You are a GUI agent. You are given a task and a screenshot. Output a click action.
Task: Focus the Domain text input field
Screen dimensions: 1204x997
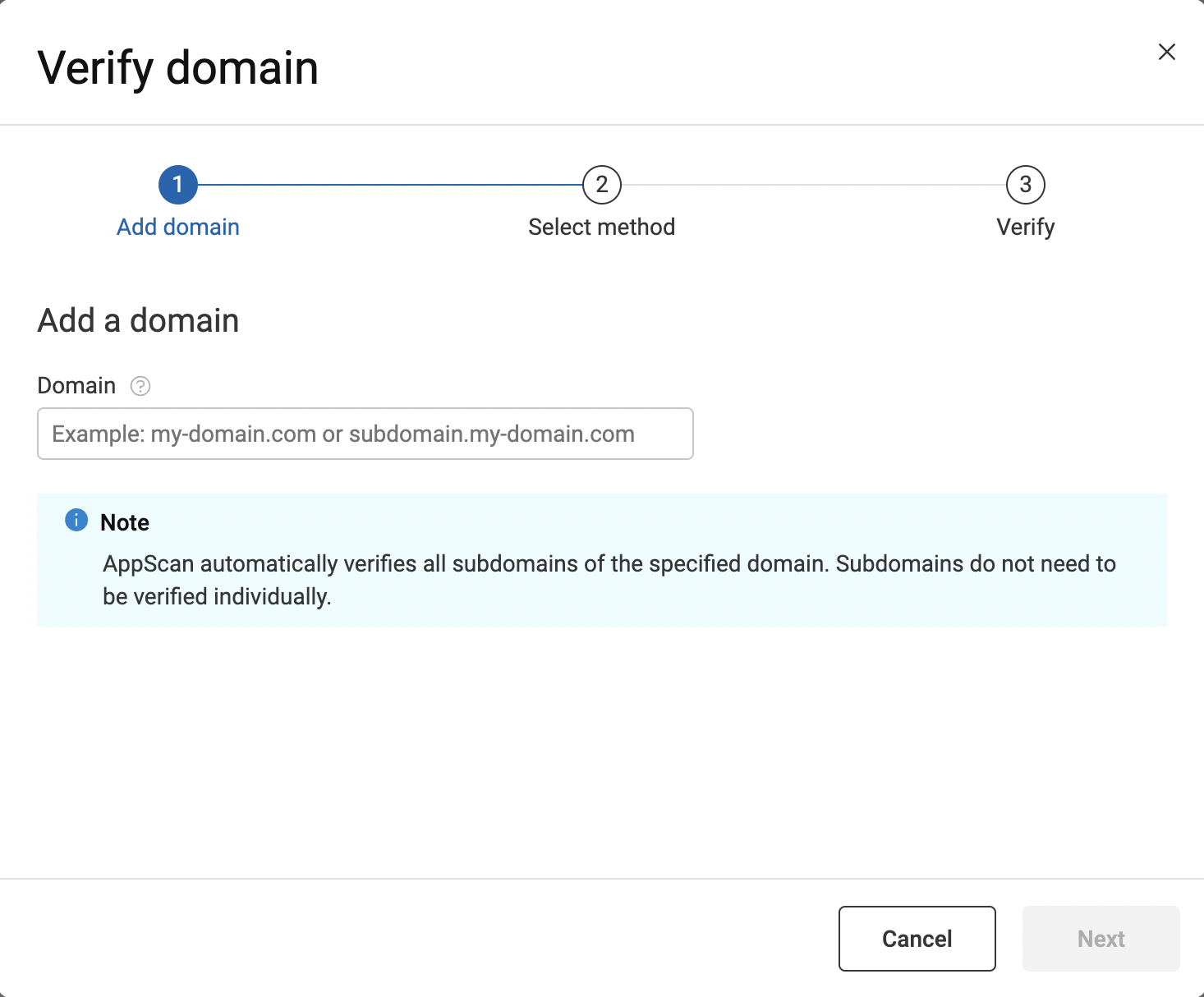point(365,434)
